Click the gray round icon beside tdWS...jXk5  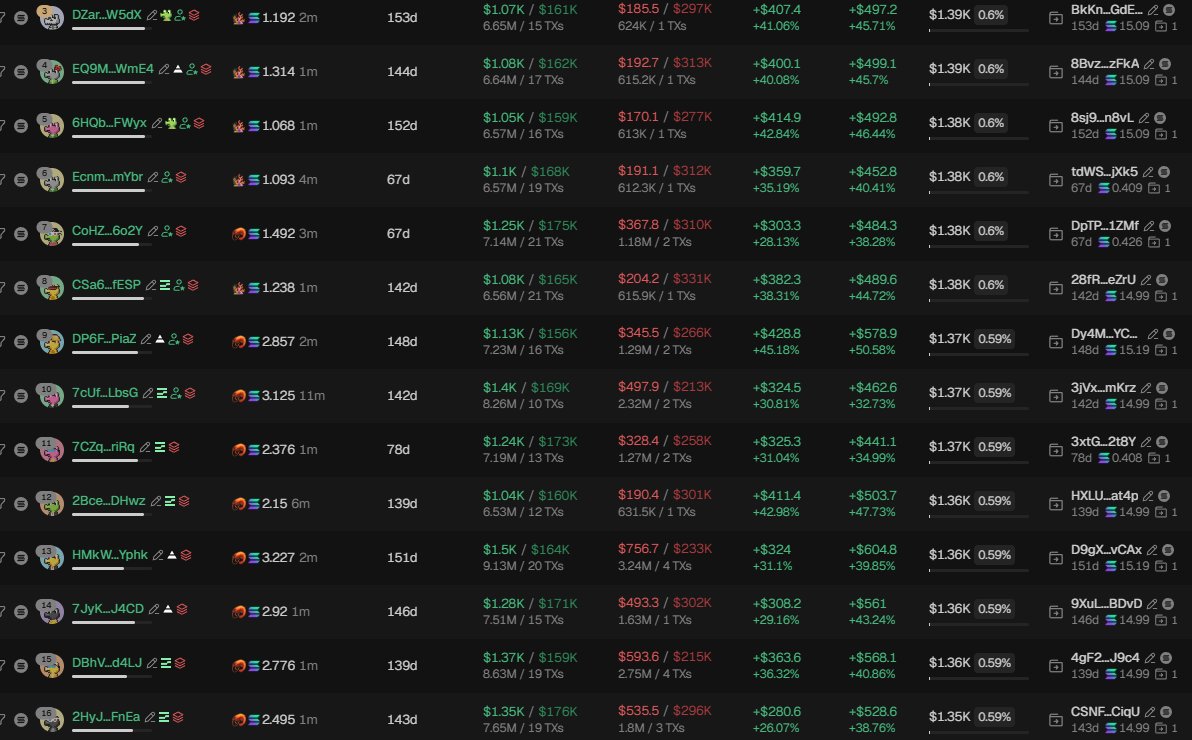[1164, 172]
